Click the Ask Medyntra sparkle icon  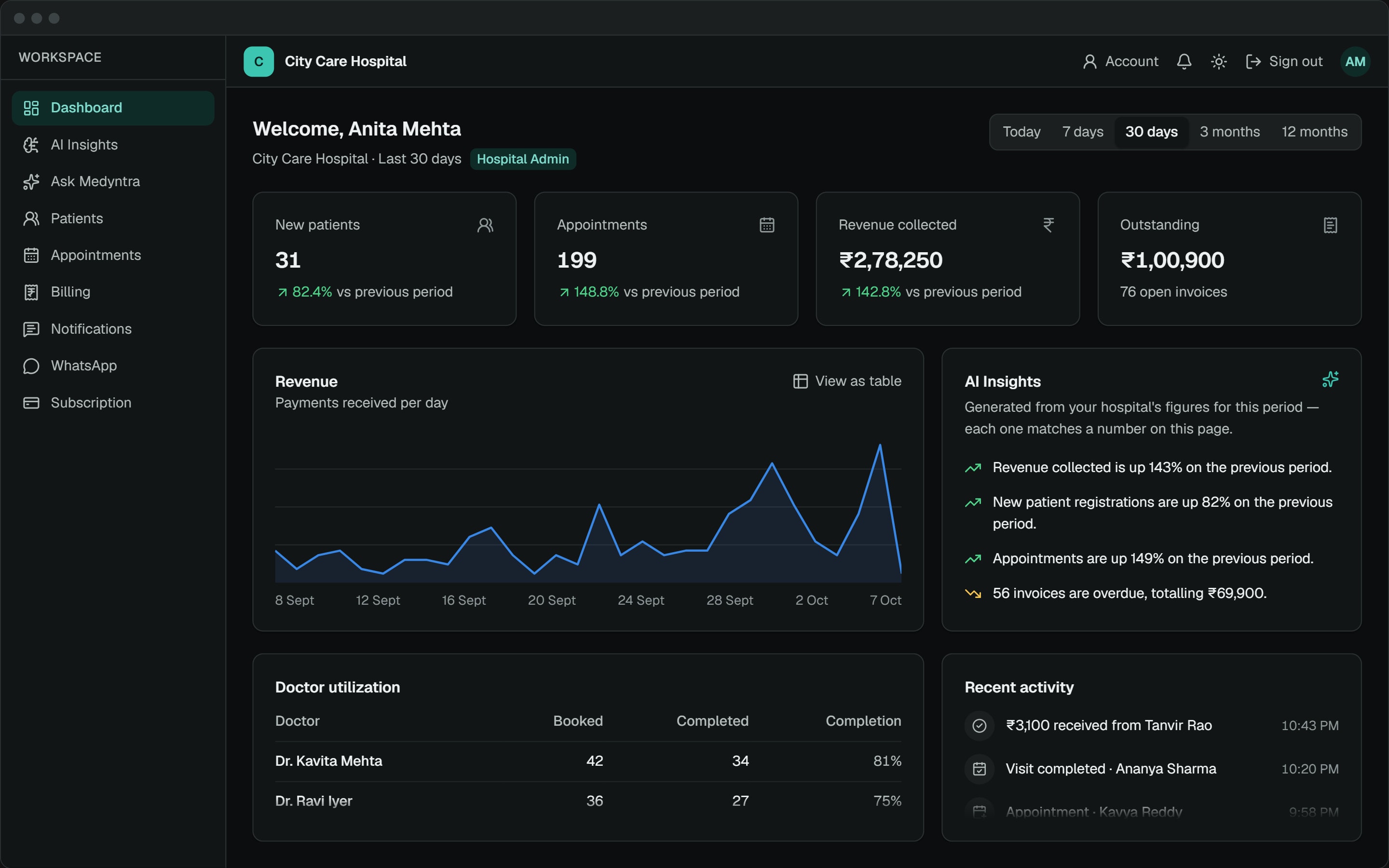click(x=31, y=181)
